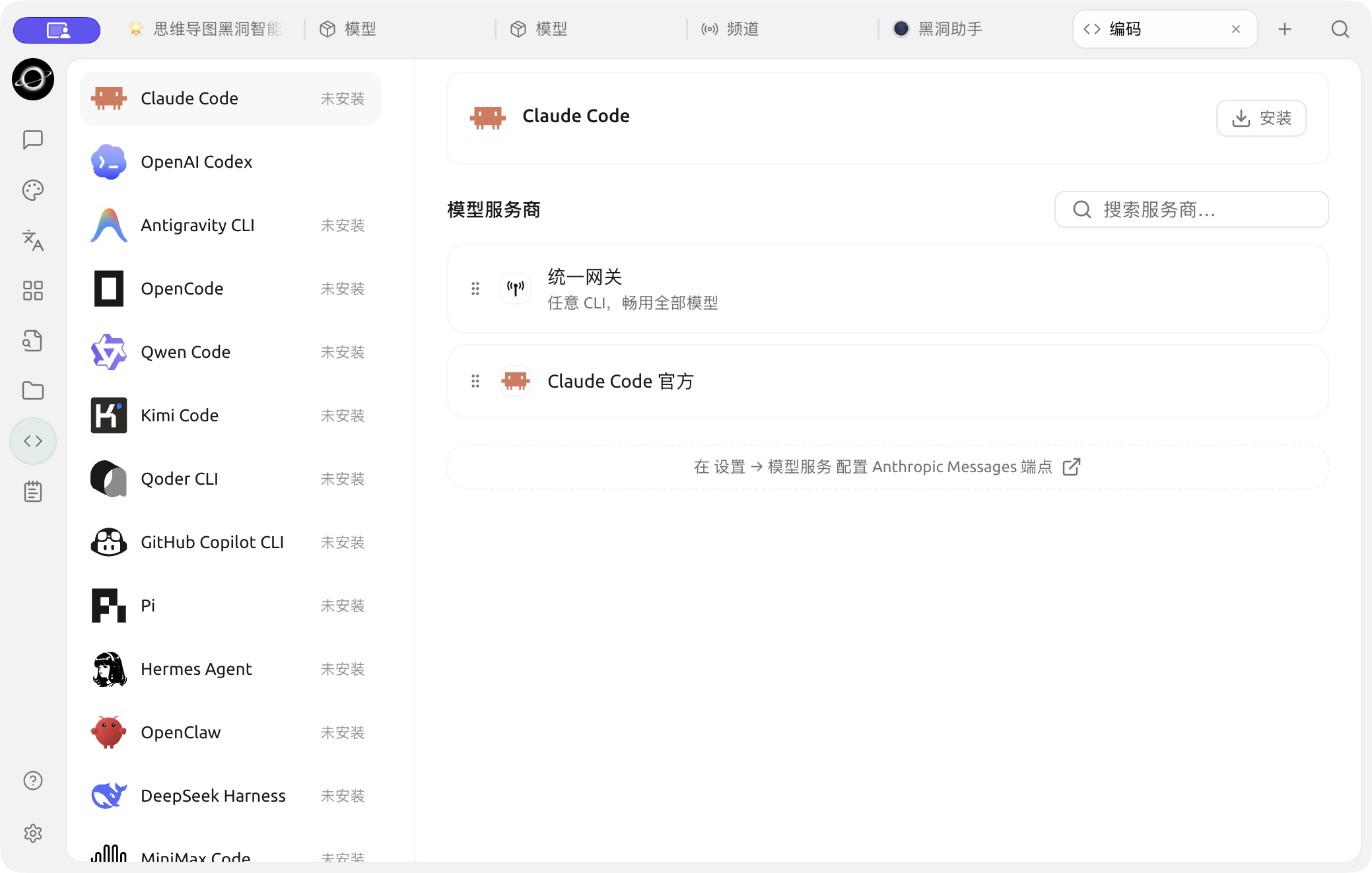Open the translate sidebar icon
Viewport: 1372px width, 873px height.
[33, 240]
